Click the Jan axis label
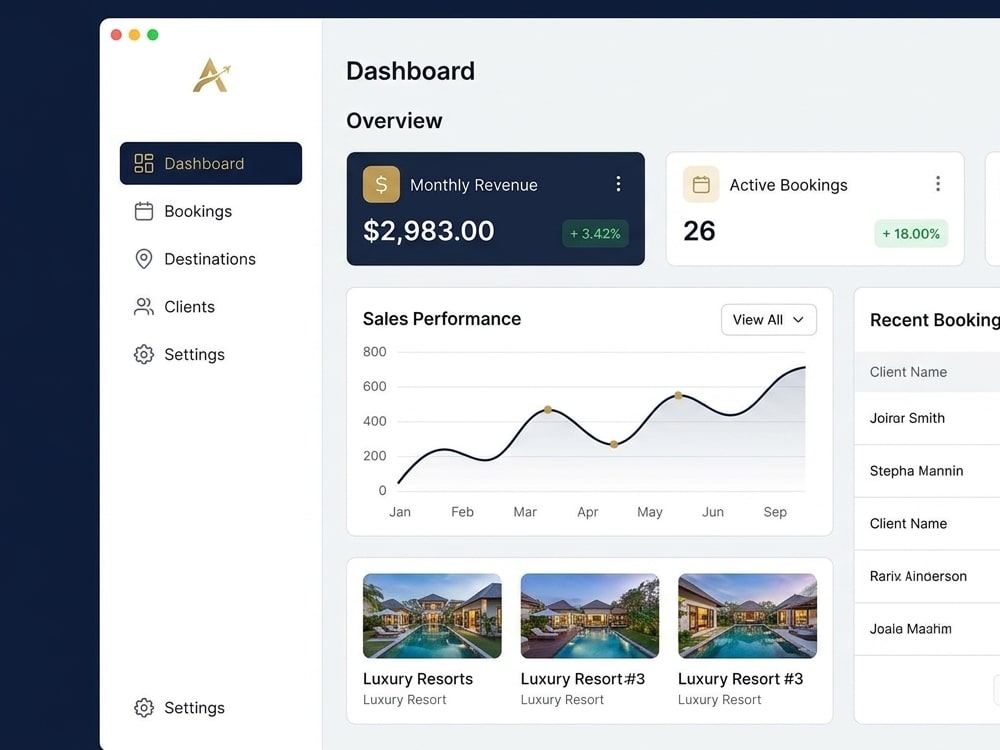Viewport: 1000px width, 750px height. 400,512
